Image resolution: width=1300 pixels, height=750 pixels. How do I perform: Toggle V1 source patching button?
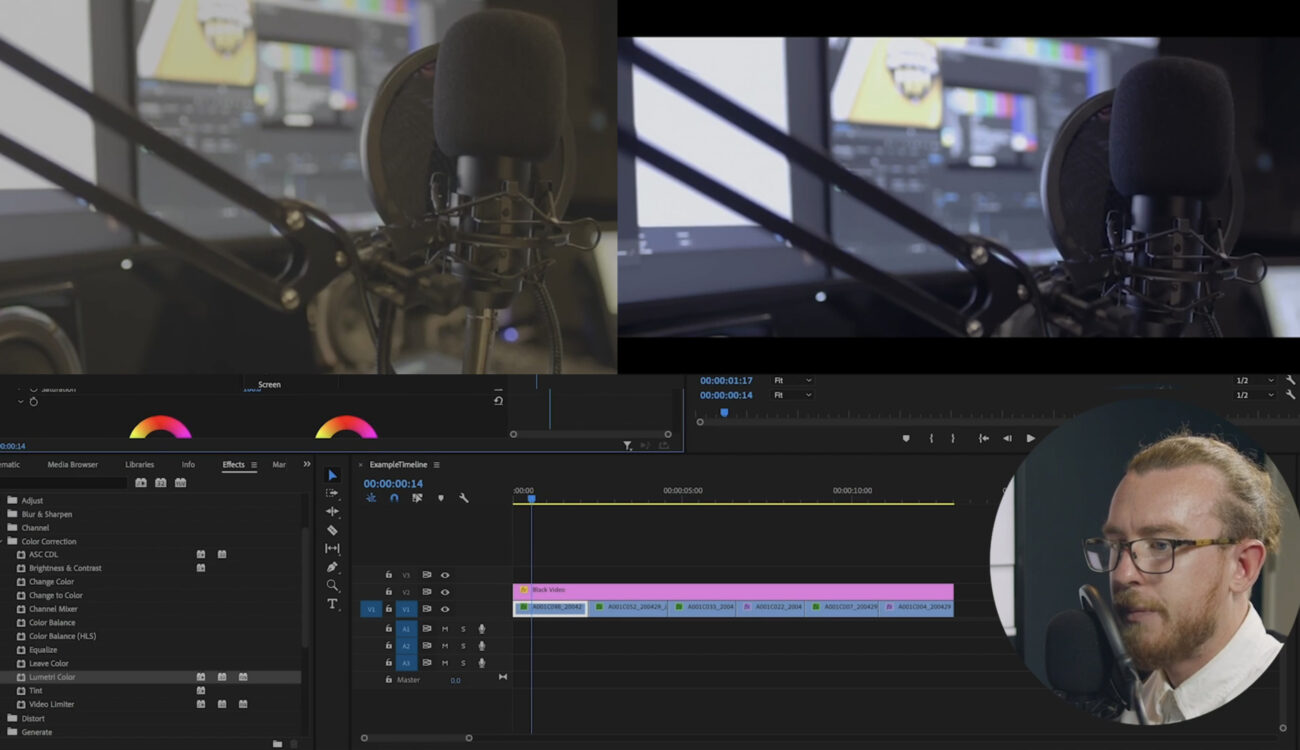coord(371,609)
